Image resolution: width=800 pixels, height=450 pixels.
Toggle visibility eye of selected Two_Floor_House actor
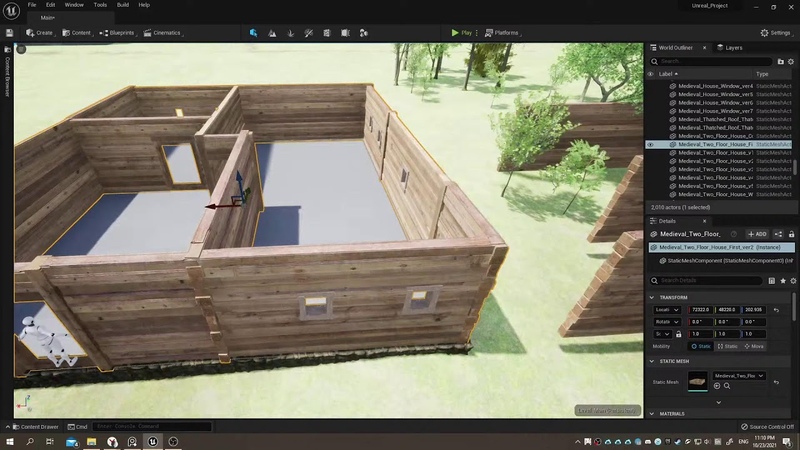[651, 144]
